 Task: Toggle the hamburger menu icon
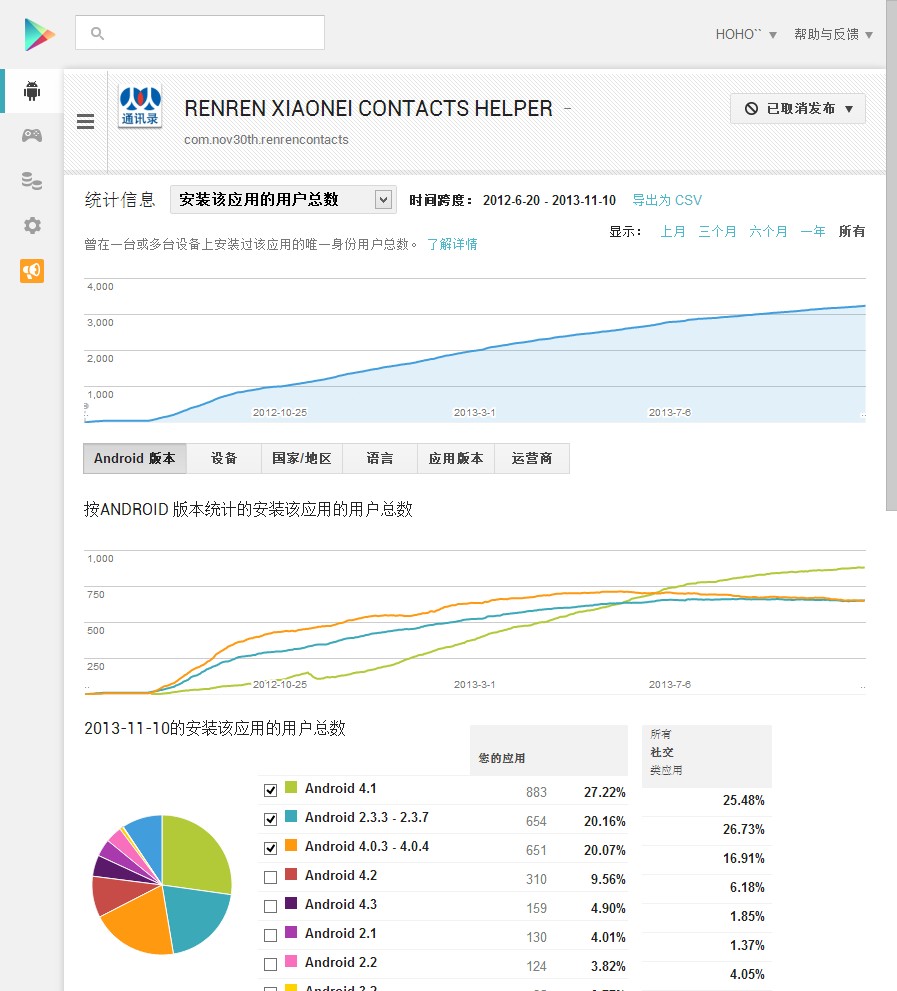[x=85, y=121]
